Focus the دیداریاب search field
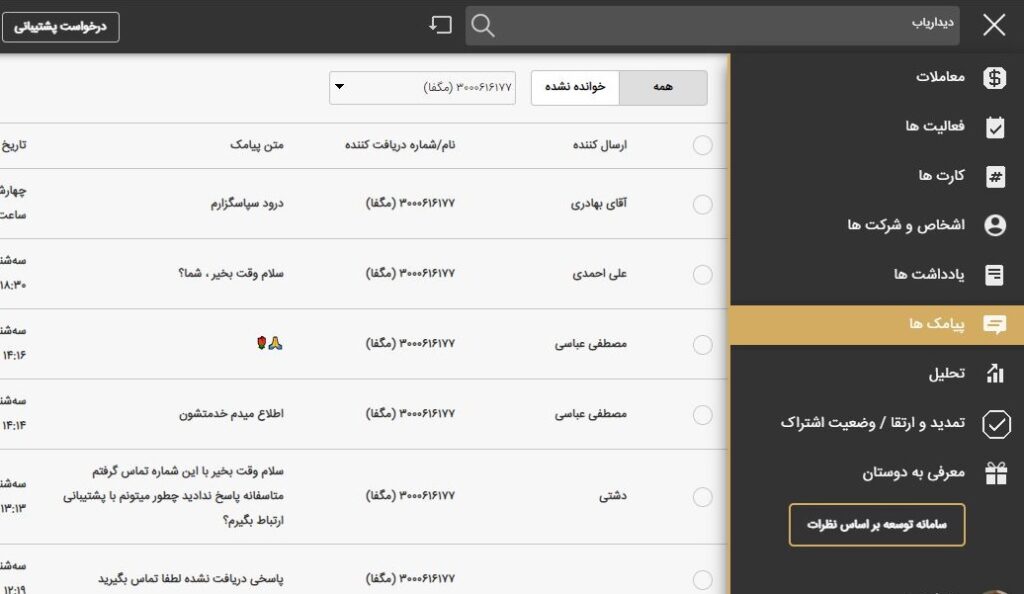Viewport: 1024px width, 594px height. 712,25
